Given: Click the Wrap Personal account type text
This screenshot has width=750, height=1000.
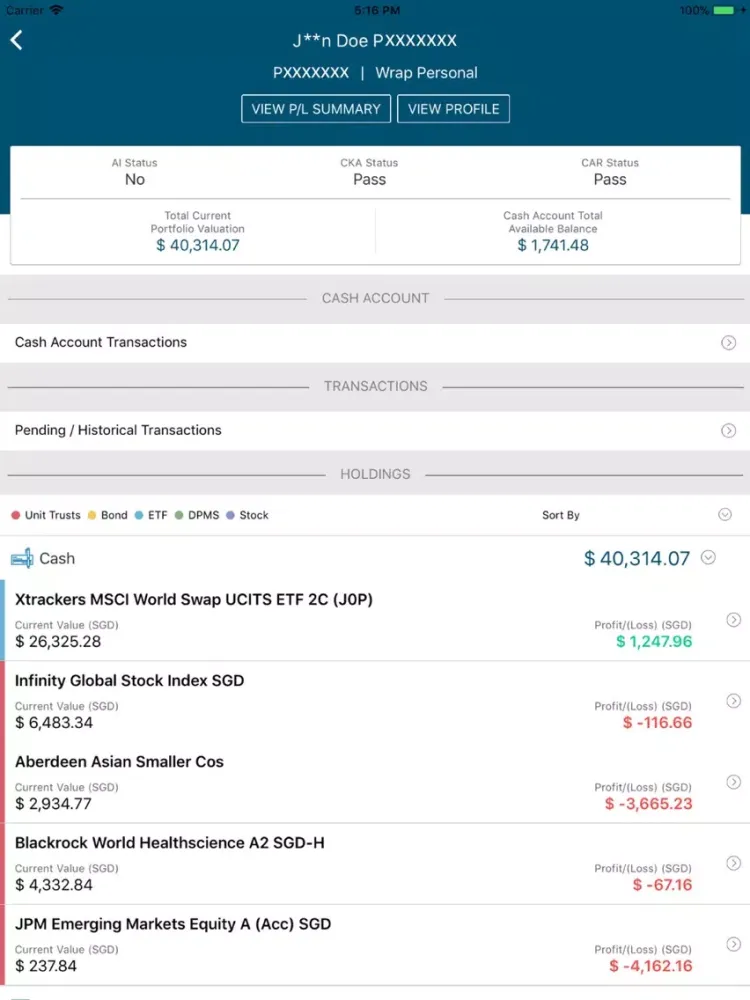Looking at the screenshot, I should coord(426,73).
